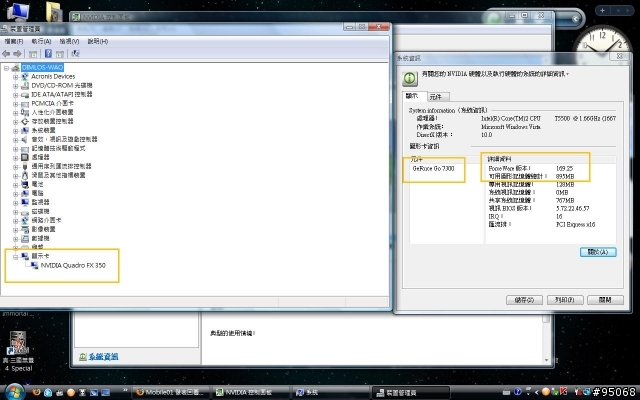Switch to the Mobile01 Firefox taskbar button
Viewport: 640px width, 400px height.
(x=171, y=393)
